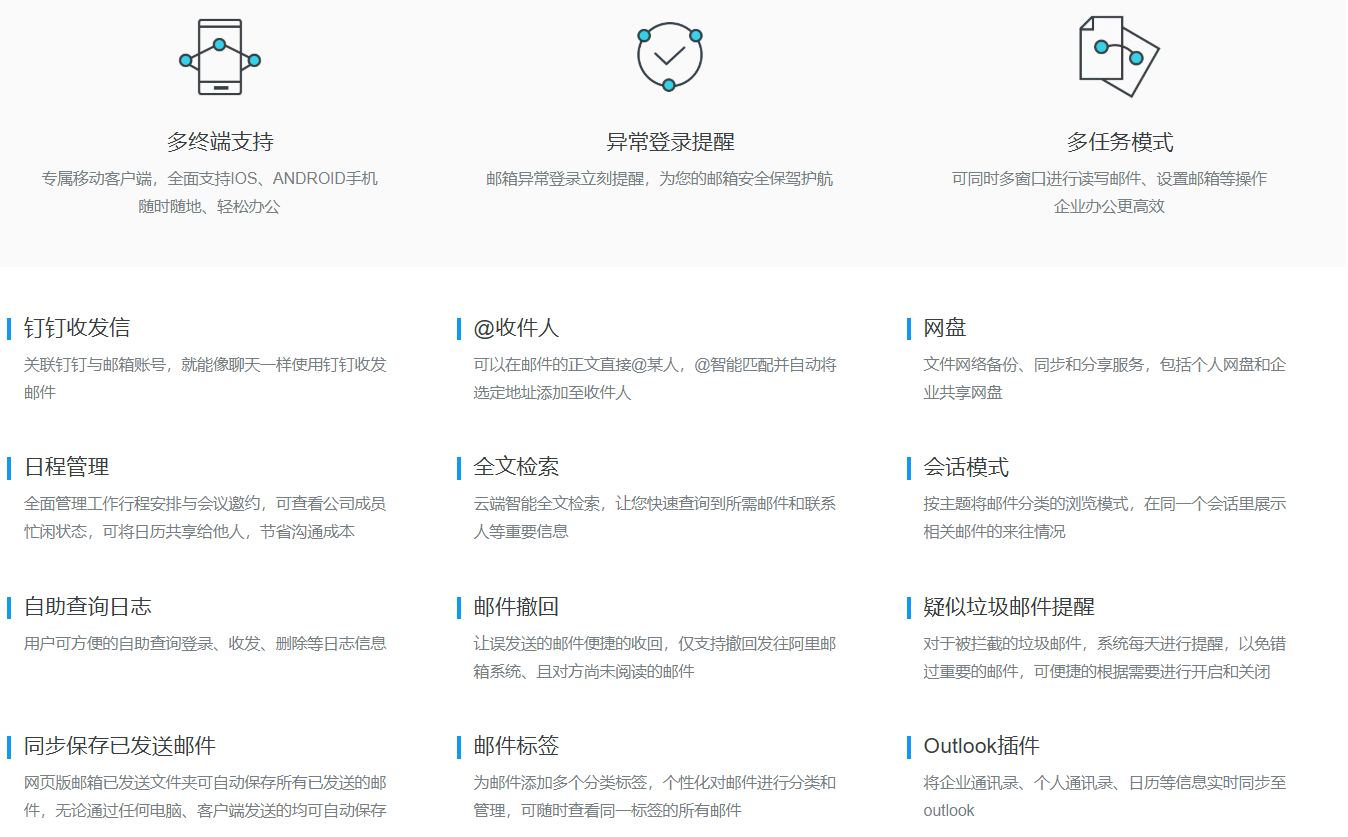Open the 自助查询日志 feature heading
Image resolution: width=1348 pixels, height=837 pixels.
[88, 607]
